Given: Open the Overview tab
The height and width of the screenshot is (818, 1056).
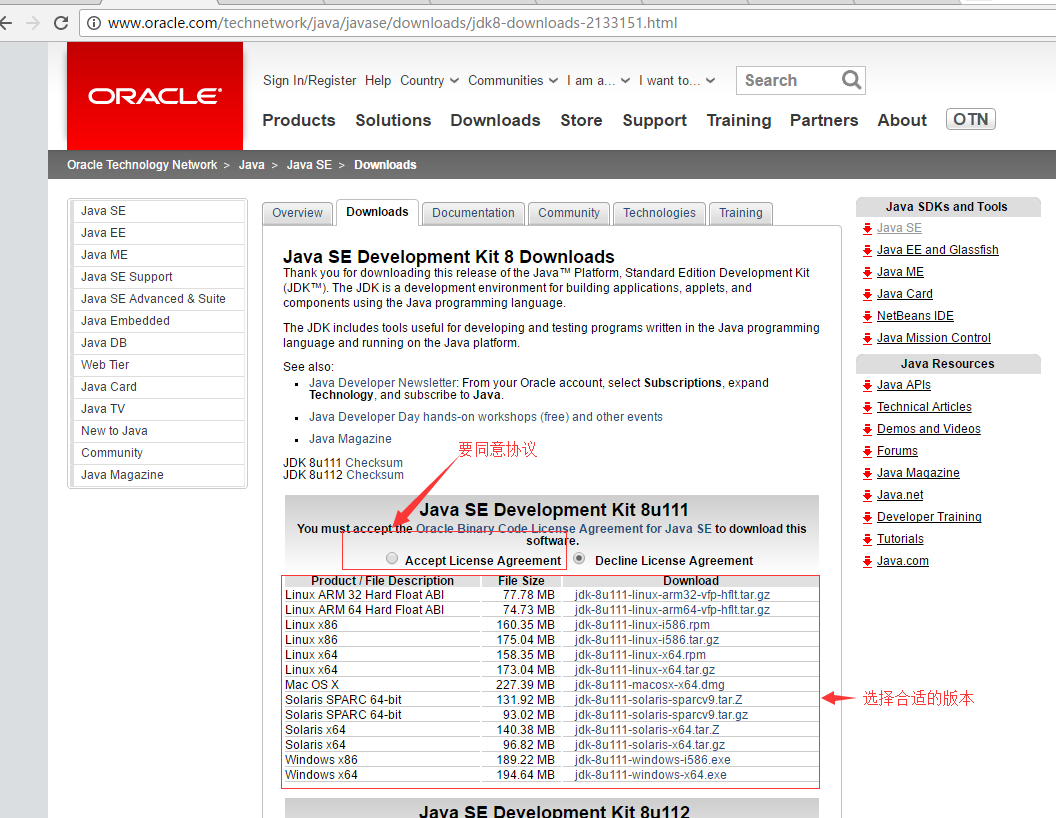Looking at the screenshot, I should 297,213.
